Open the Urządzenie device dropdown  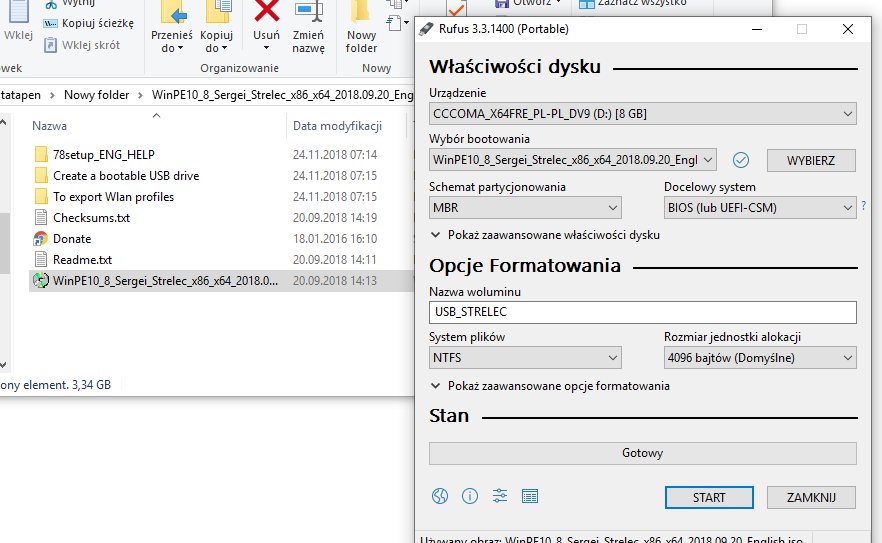click(x=642, y=114)
